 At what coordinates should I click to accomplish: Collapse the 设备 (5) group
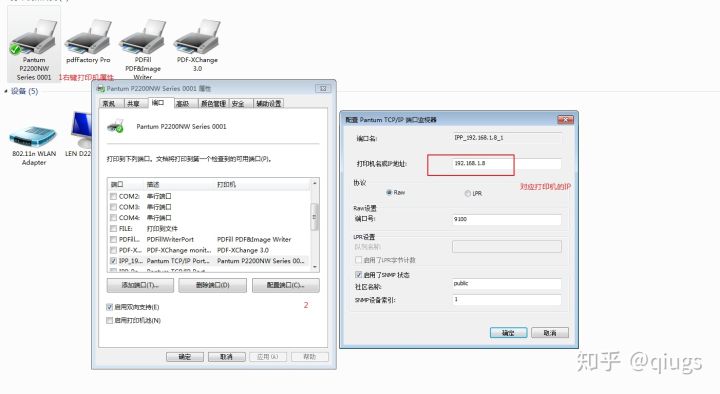(x=6, y=91)
